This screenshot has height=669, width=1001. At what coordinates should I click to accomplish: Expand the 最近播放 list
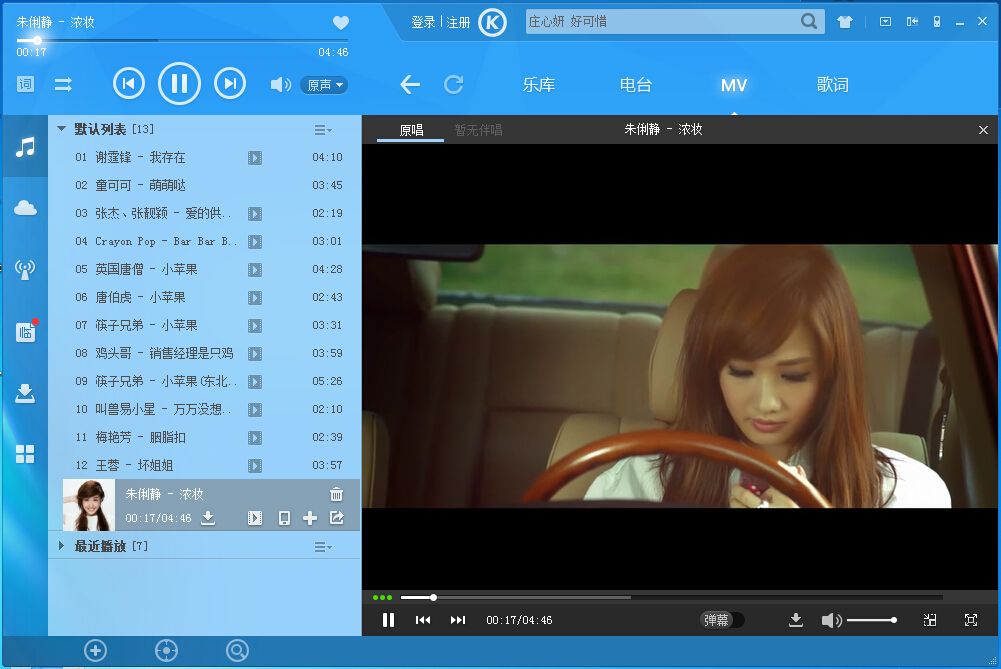click(x=61, y=546)
